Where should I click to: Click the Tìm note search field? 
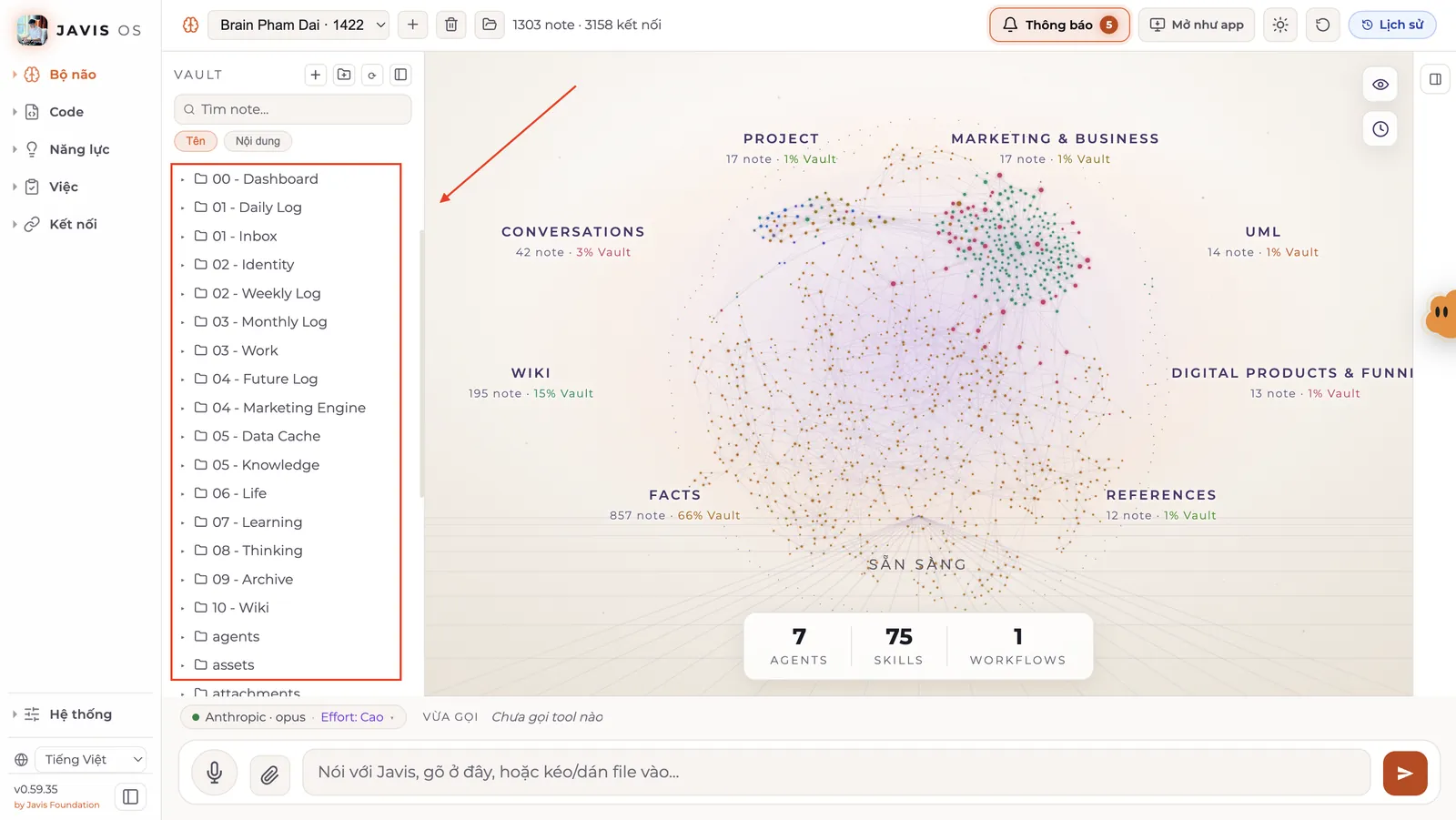click(292, 109)
